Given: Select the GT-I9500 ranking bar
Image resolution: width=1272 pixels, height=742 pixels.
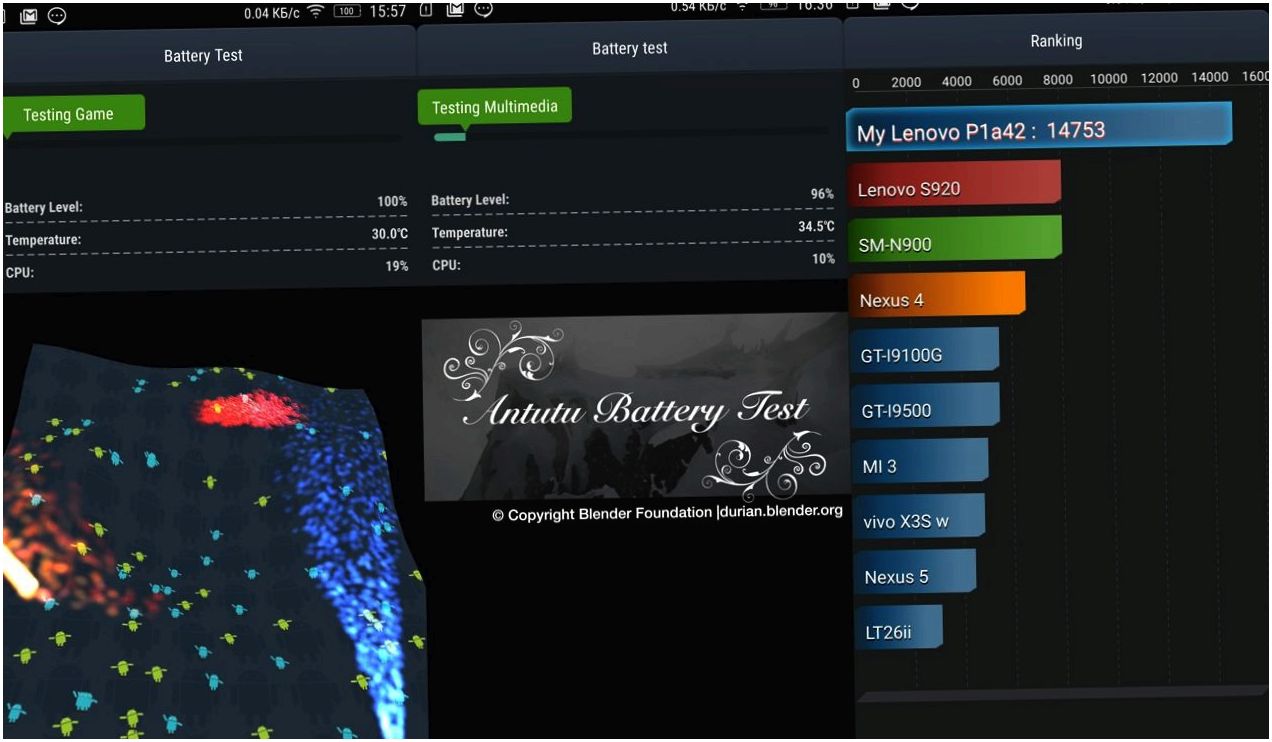Looking at the screenshot, I should 924,408.
